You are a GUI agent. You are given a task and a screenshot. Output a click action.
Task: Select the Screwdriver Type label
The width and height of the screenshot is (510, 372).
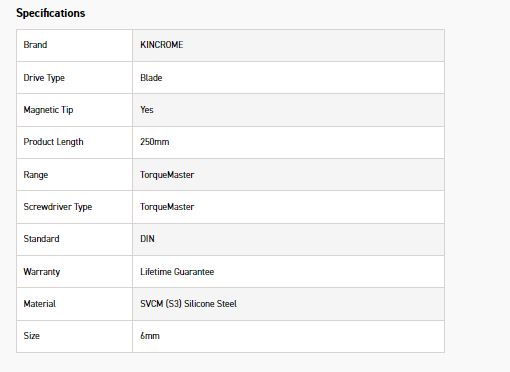pyautogui.click(x=58, y=207)
